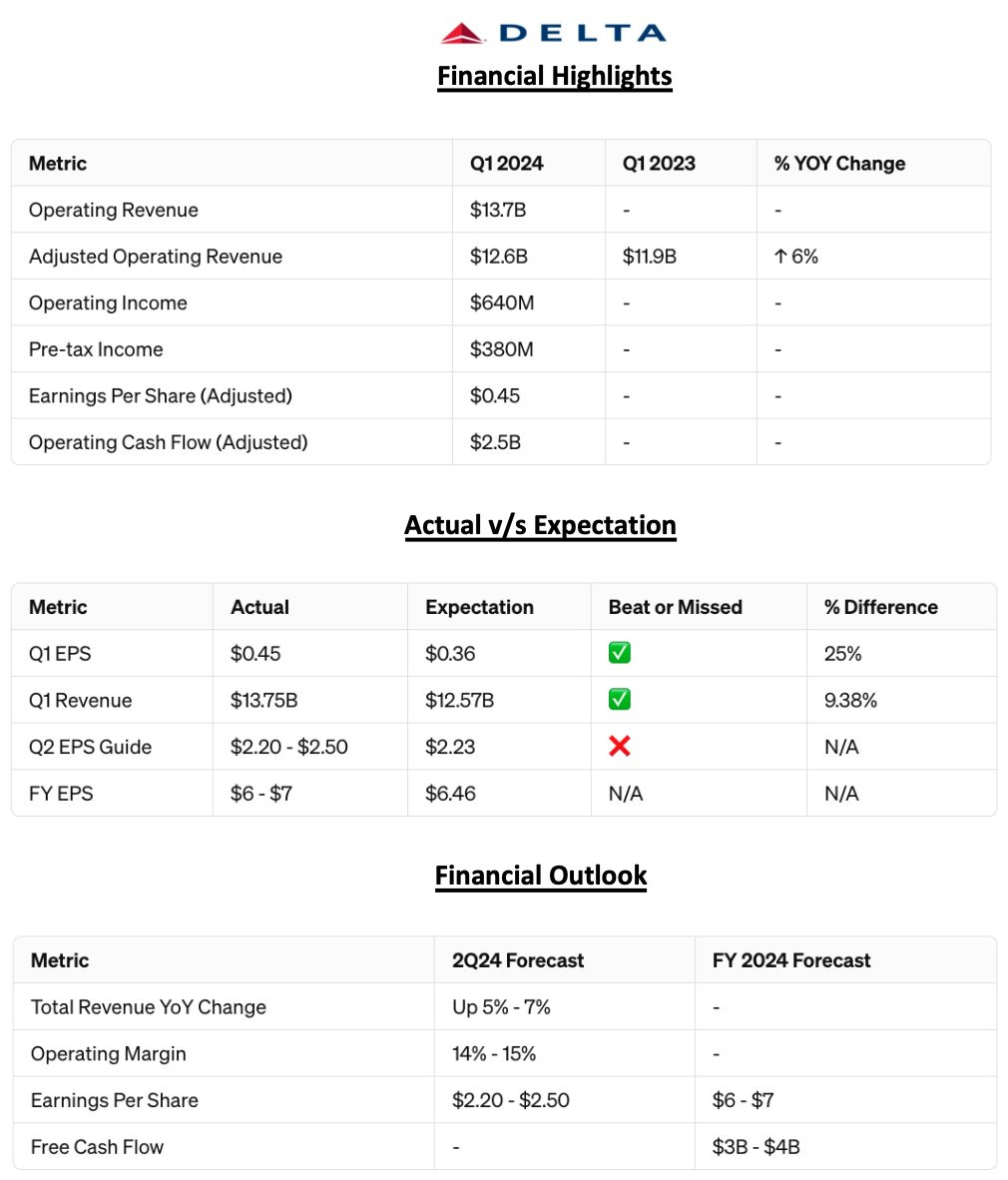Select the Pre-tax Income row label

pos(96,349)
